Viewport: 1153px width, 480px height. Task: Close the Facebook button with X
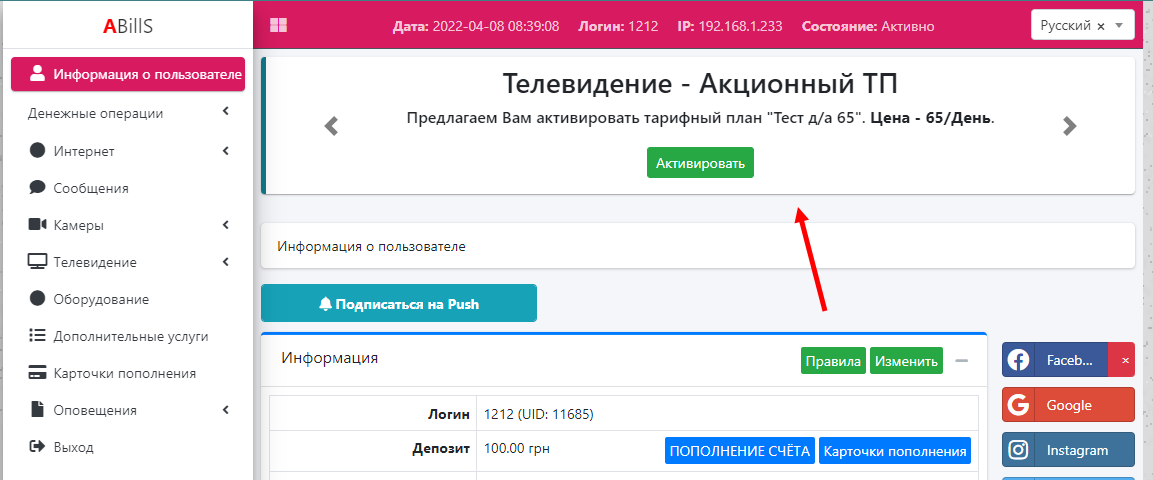pos(1125,360)
